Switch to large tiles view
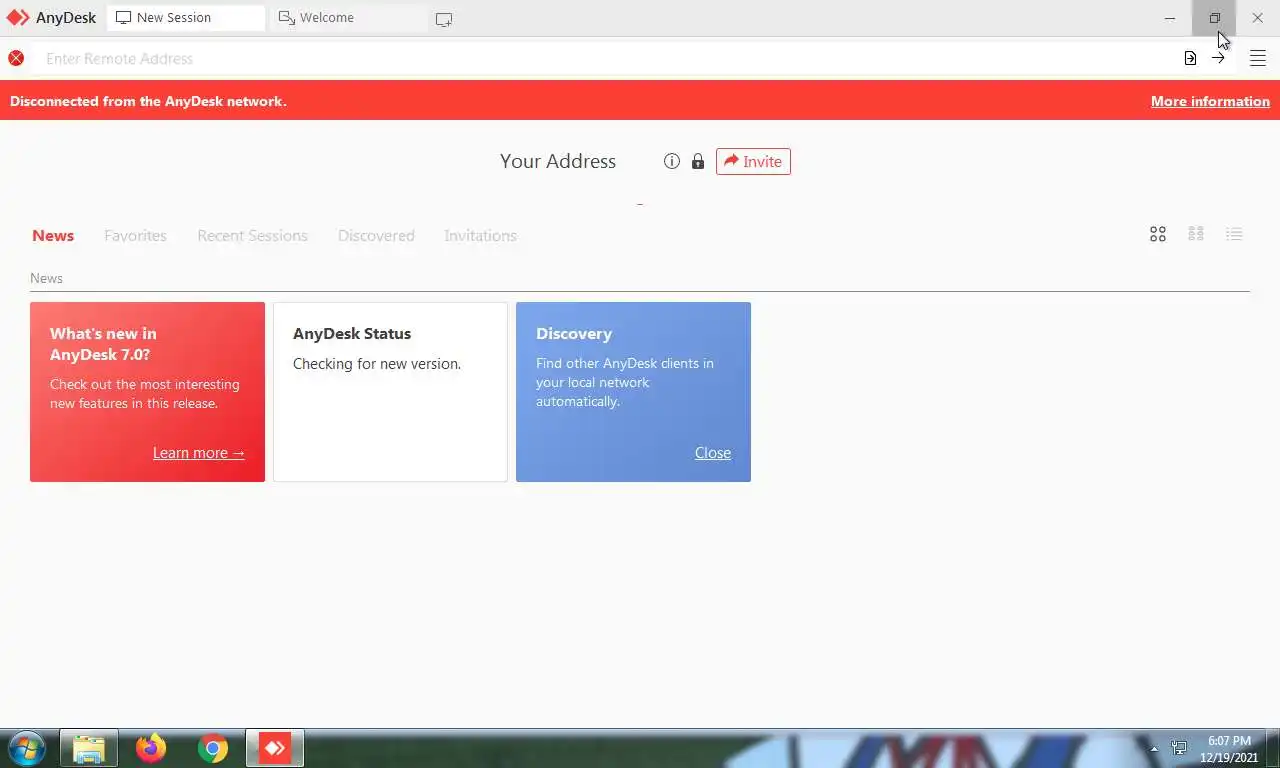Screen dimensions: 1280x768 pyautogui.click(x=1158, y=234)
